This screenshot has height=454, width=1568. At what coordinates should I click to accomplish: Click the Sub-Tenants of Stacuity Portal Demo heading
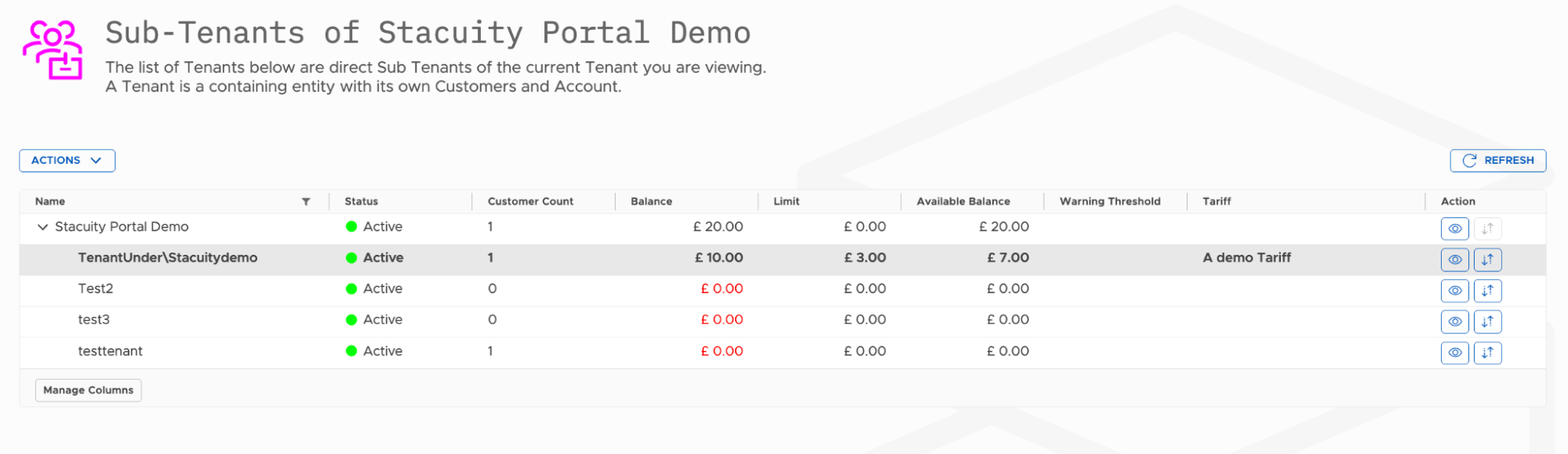(428, 33)
